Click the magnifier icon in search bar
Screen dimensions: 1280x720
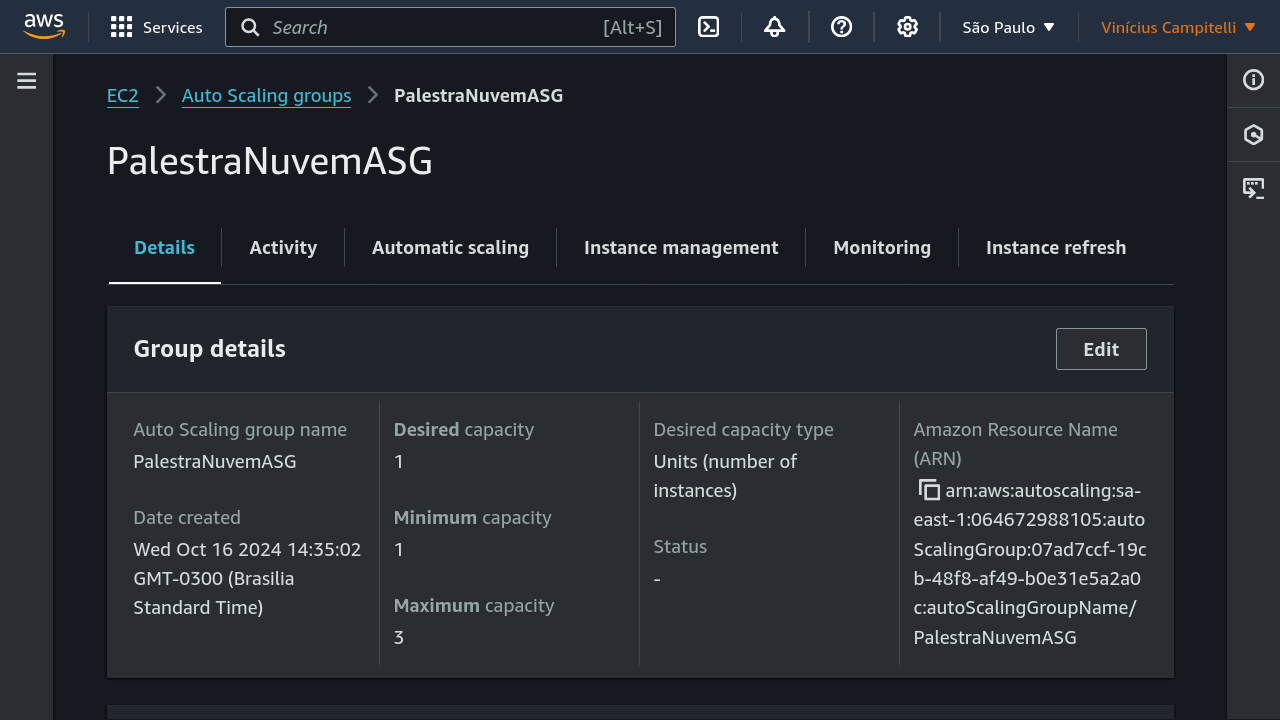click(x=250, y=27)
